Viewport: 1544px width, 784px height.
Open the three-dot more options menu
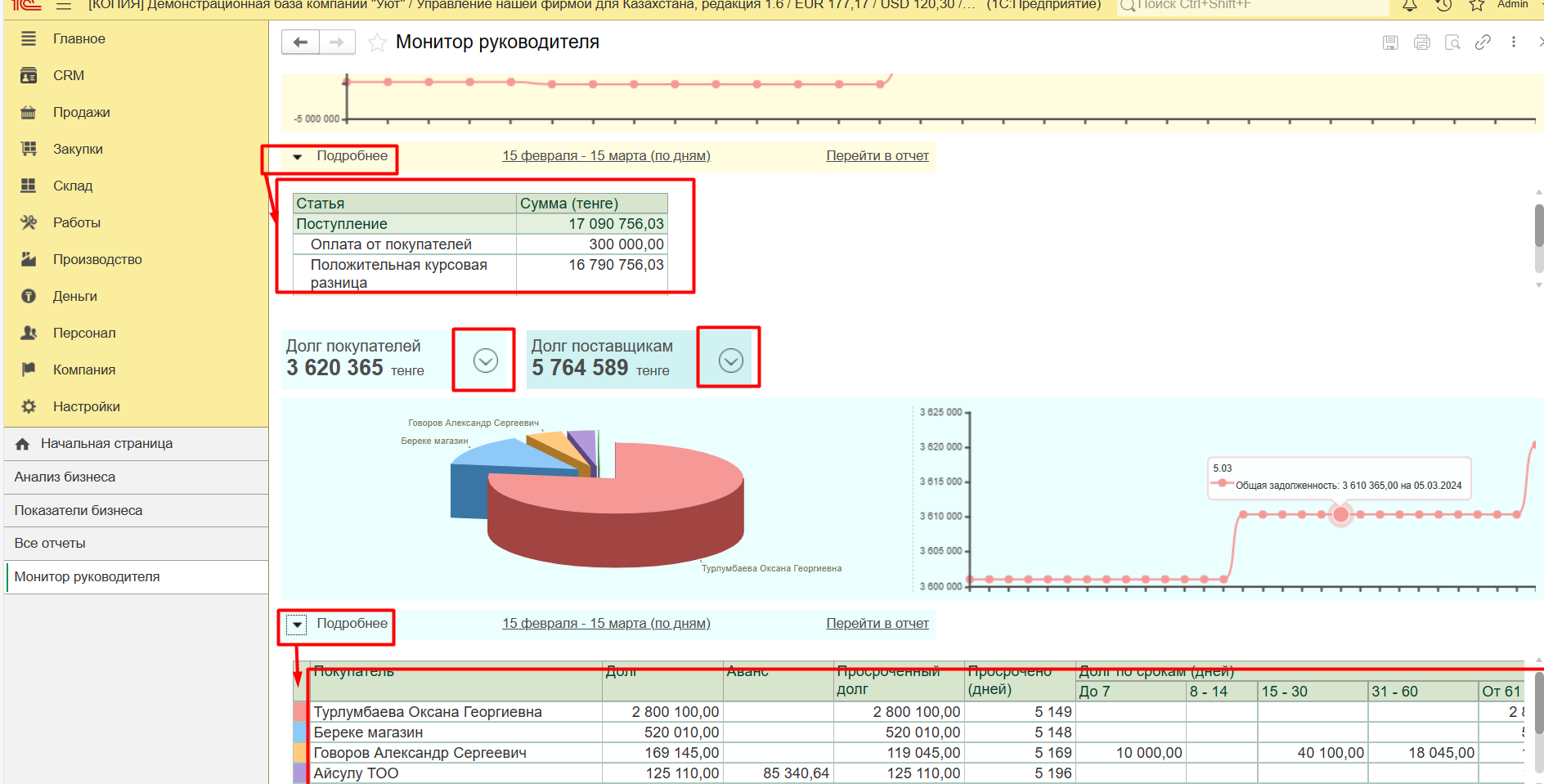(x=1514, y=43)
